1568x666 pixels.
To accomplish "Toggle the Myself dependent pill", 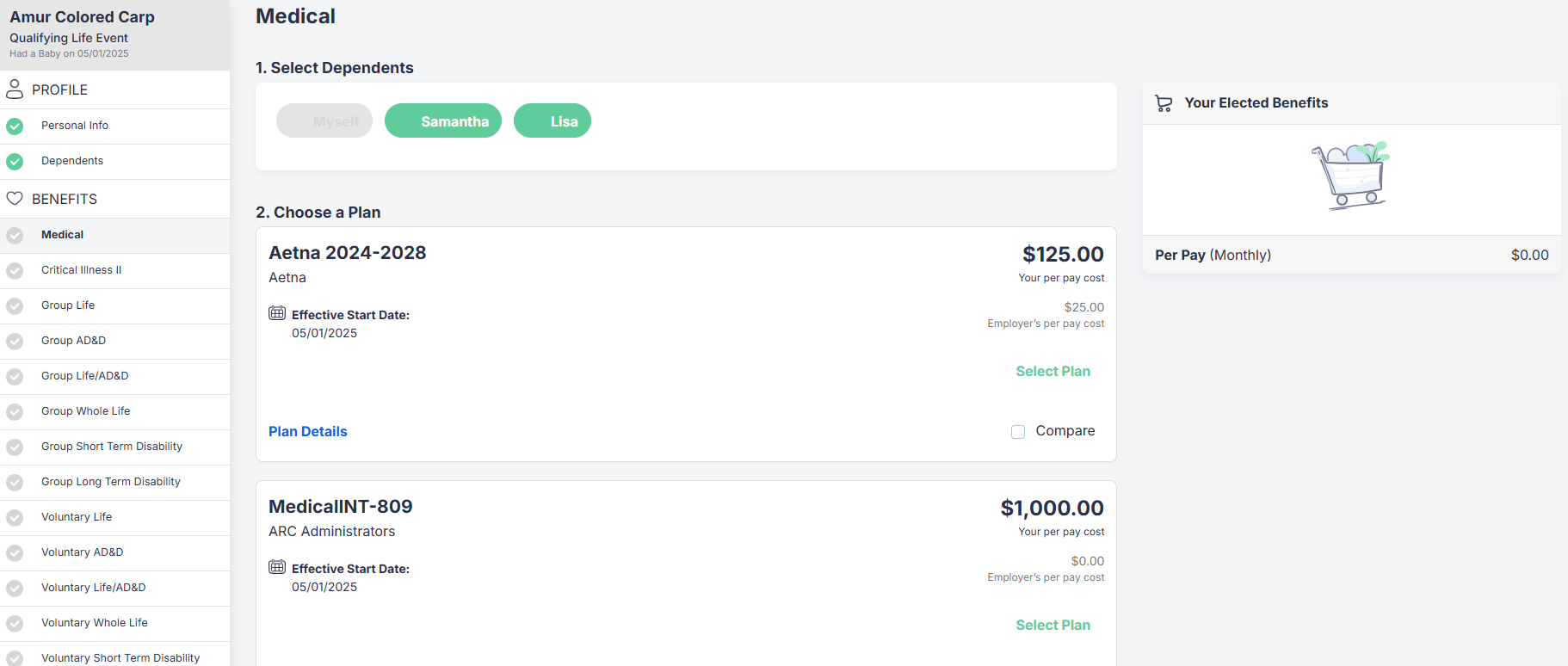I will (324, 120).
